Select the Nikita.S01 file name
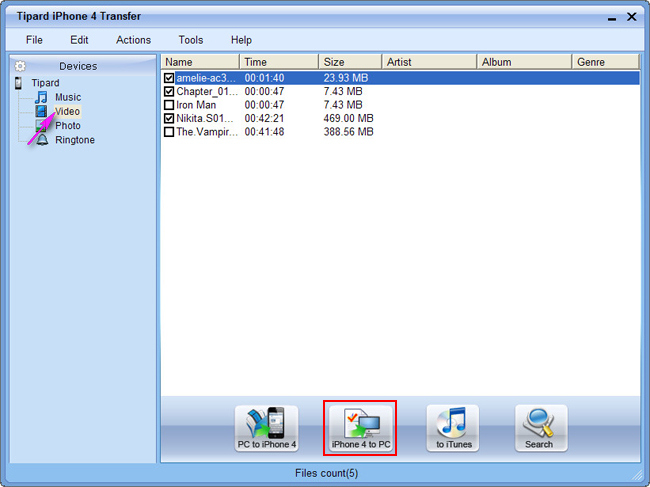650x487 pixels. (205, 118)
